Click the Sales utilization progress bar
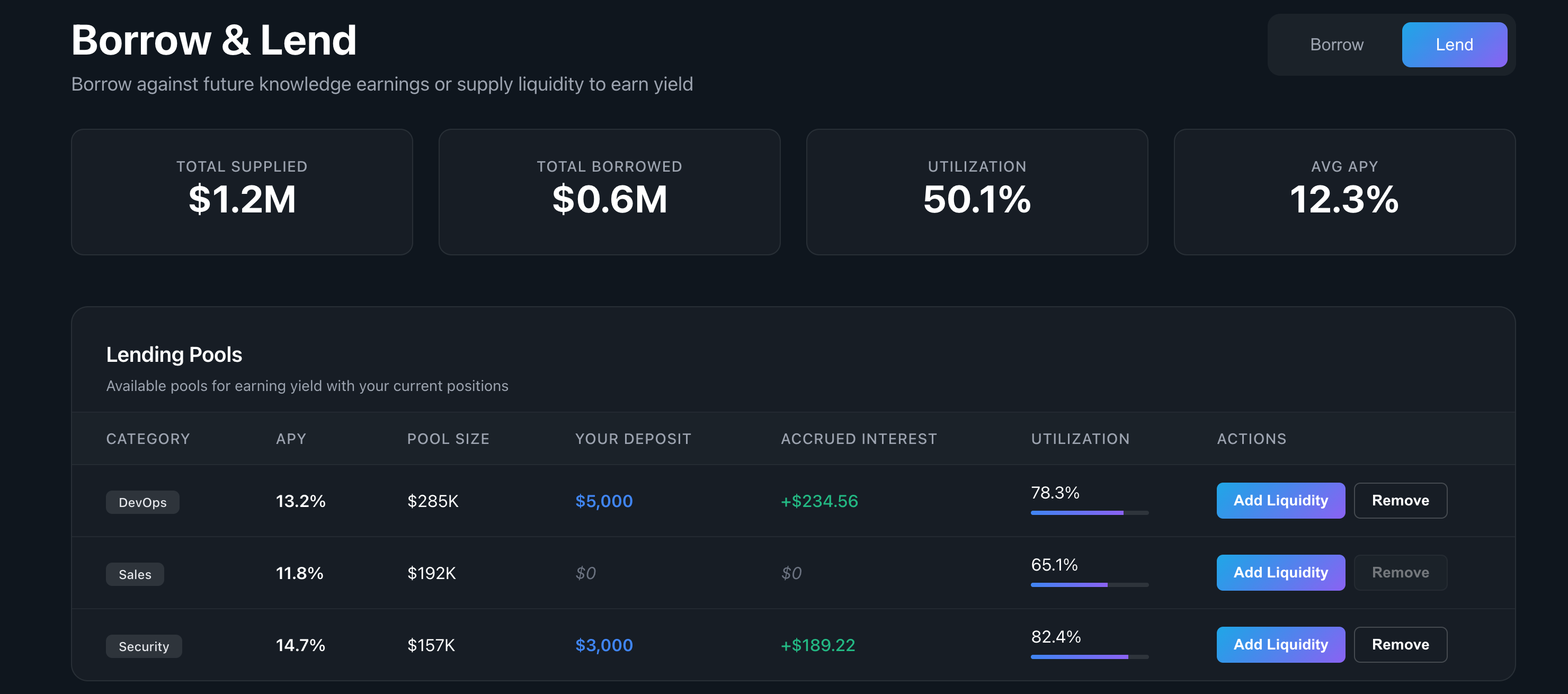Image resolution: width=1568 pixels, height=694 pixels. click(x=1090, y=584)
